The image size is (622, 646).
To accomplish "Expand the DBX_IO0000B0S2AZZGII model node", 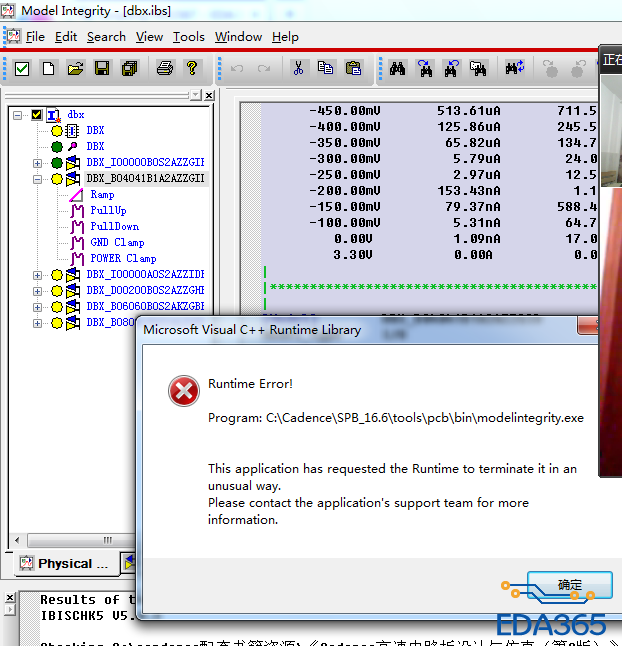I will point(37,163).
